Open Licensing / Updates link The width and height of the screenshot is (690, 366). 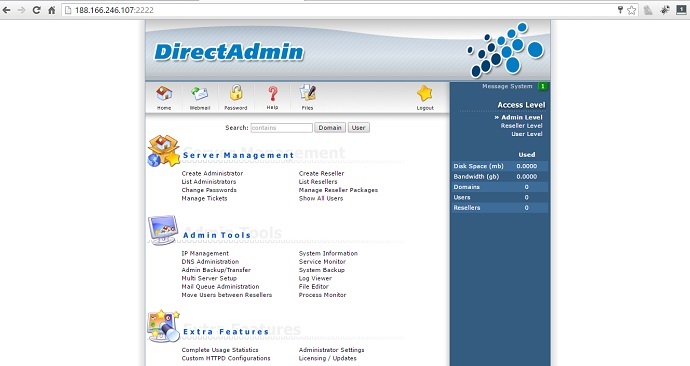click(327, 359)
